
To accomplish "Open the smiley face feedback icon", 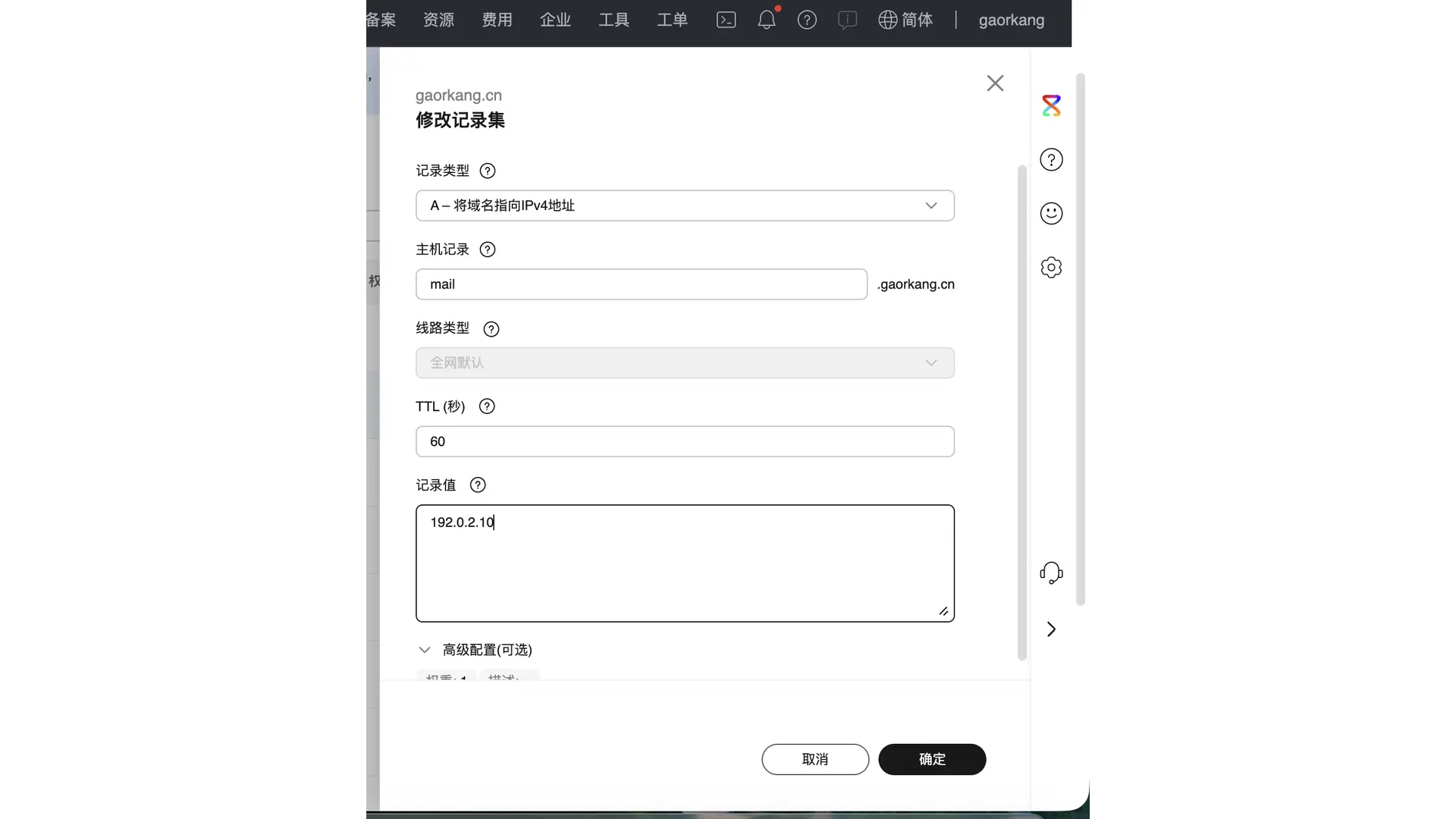I will coord(1051,213).
